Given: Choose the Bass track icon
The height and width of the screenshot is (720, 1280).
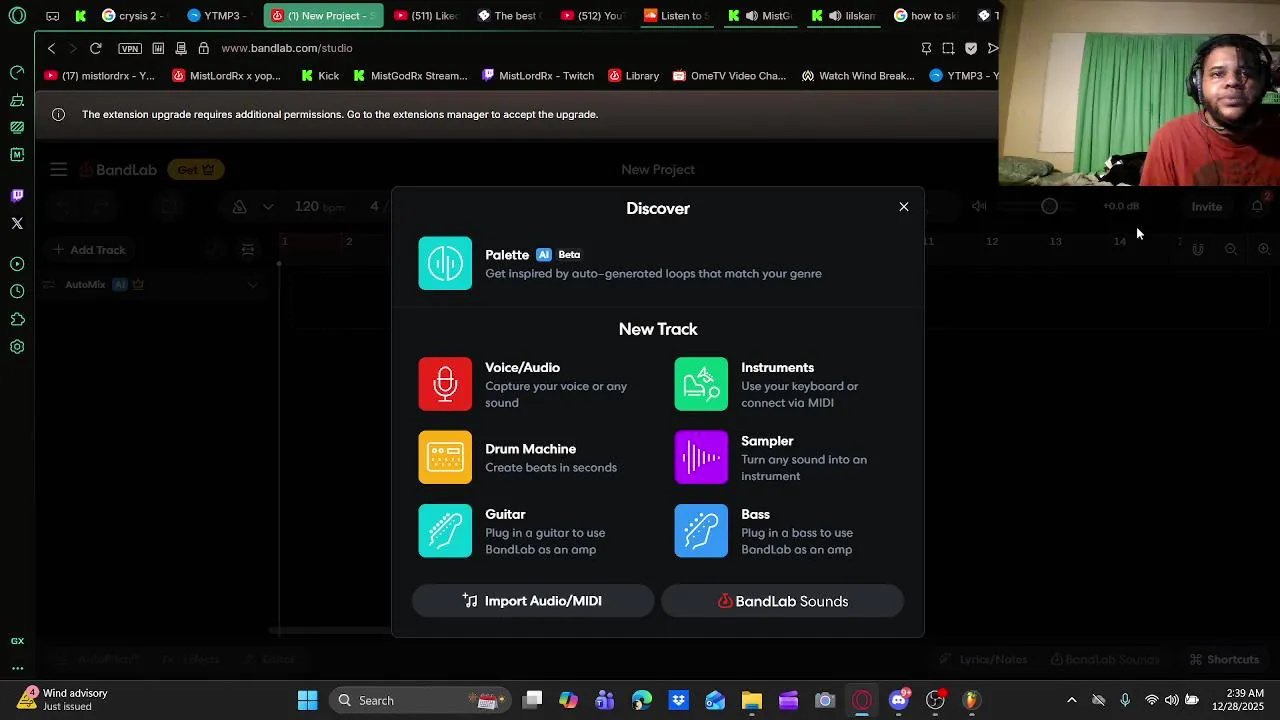Looking at the screenshot, I should coord(701,530).
